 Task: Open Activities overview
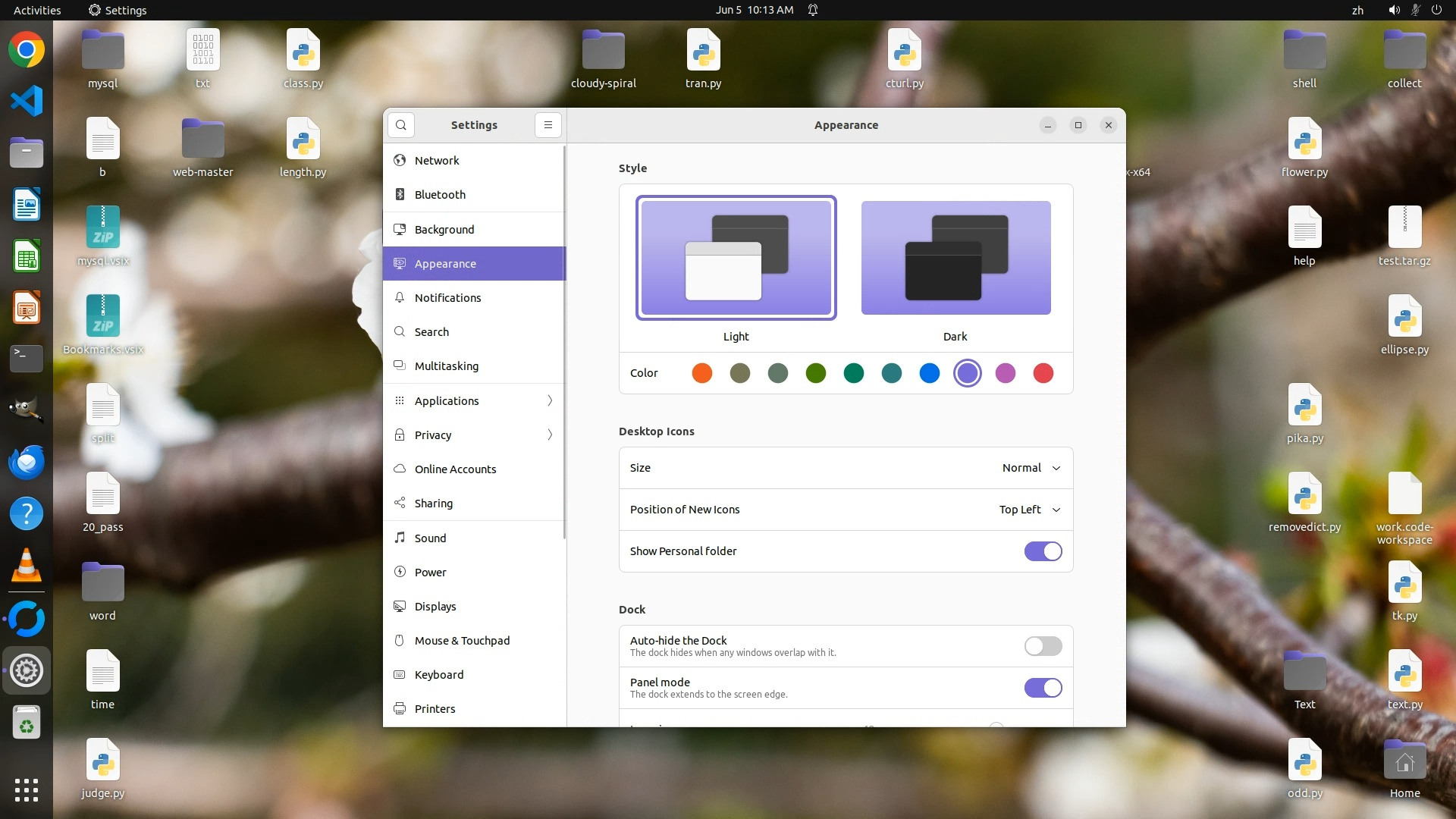[37, 10]
